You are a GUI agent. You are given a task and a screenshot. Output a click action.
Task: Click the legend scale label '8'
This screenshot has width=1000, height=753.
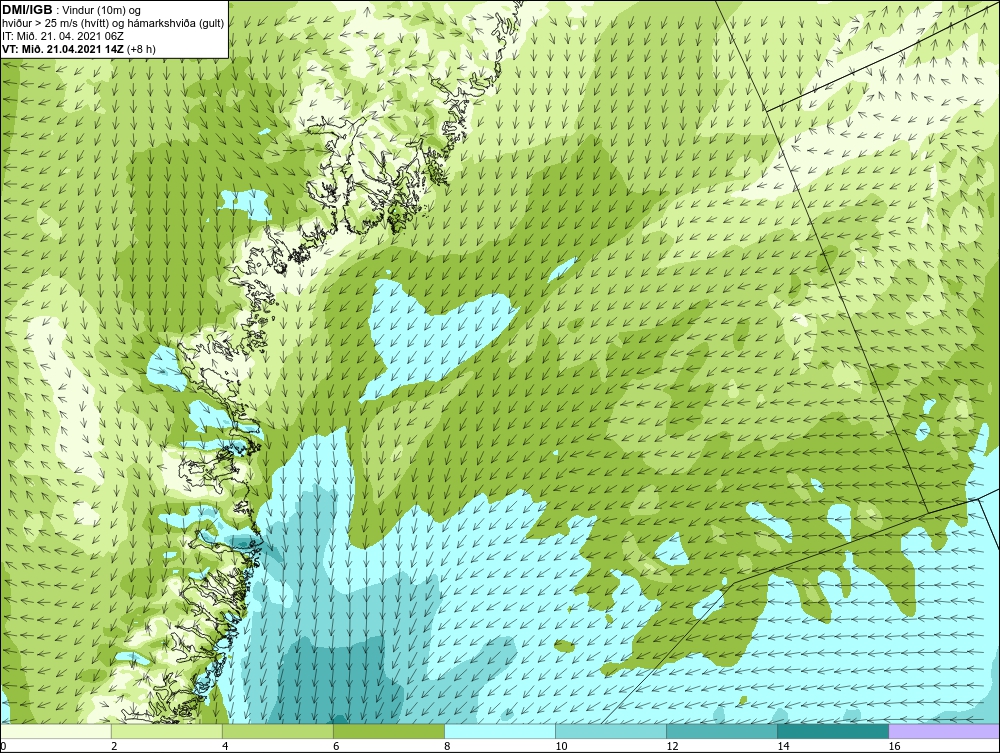click(x=448, y=747)
